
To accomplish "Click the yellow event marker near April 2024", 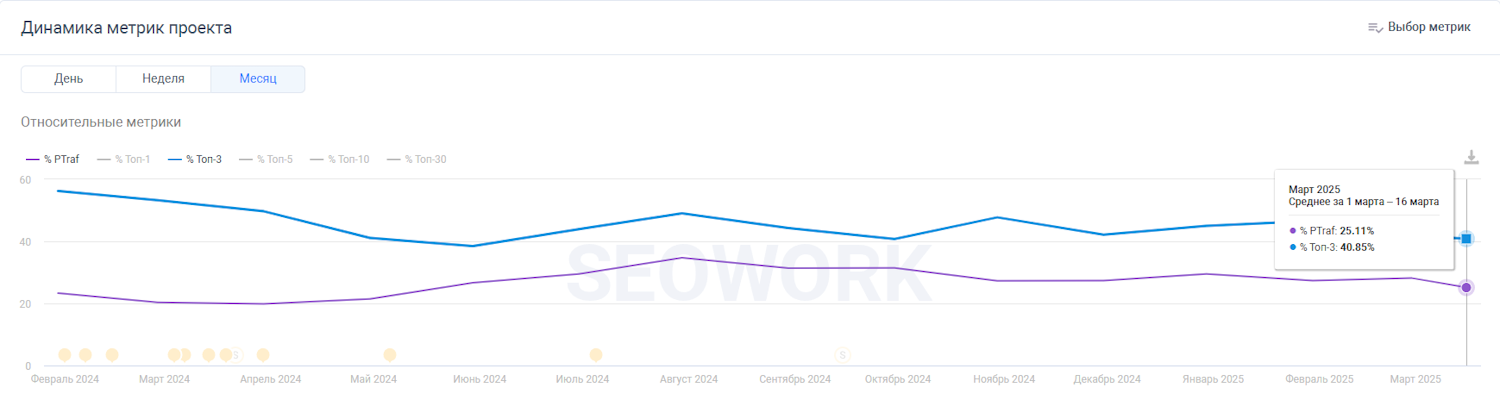I will click(x=263, y=355).
